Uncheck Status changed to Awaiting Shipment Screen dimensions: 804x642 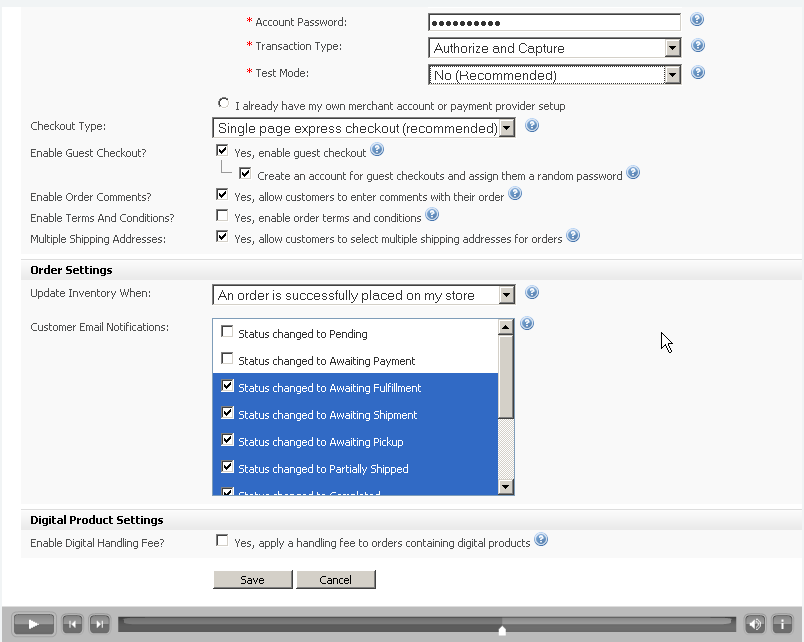tap(227, 413)
